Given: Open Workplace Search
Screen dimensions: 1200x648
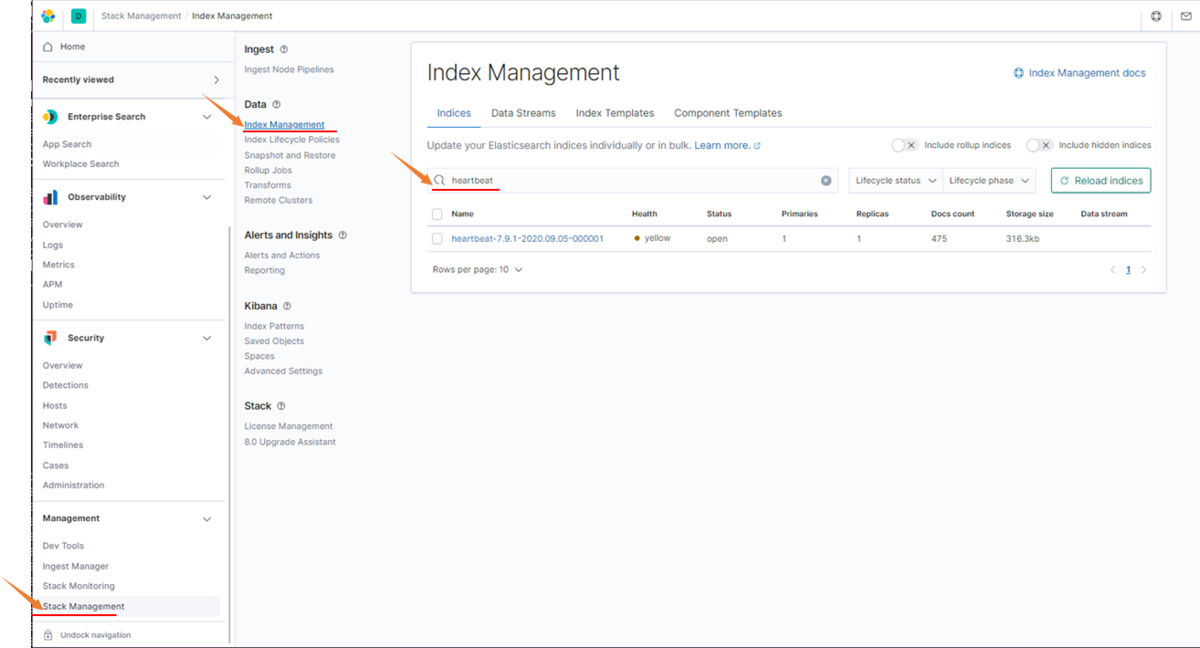Looking at the screenshot, I should [81, 164].
